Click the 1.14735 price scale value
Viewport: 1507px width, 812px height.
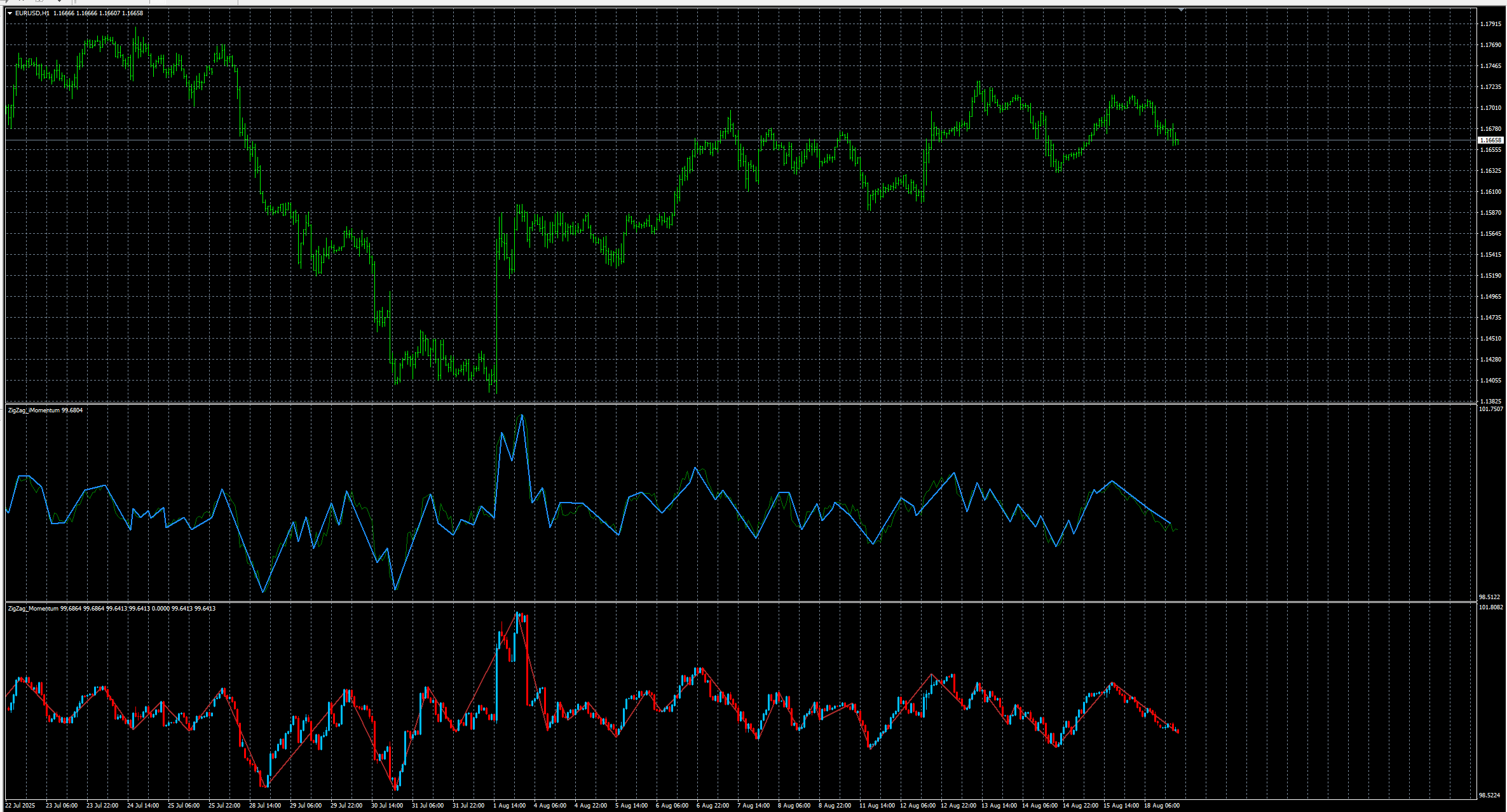pyautogui.click(x=1490, y=318)
